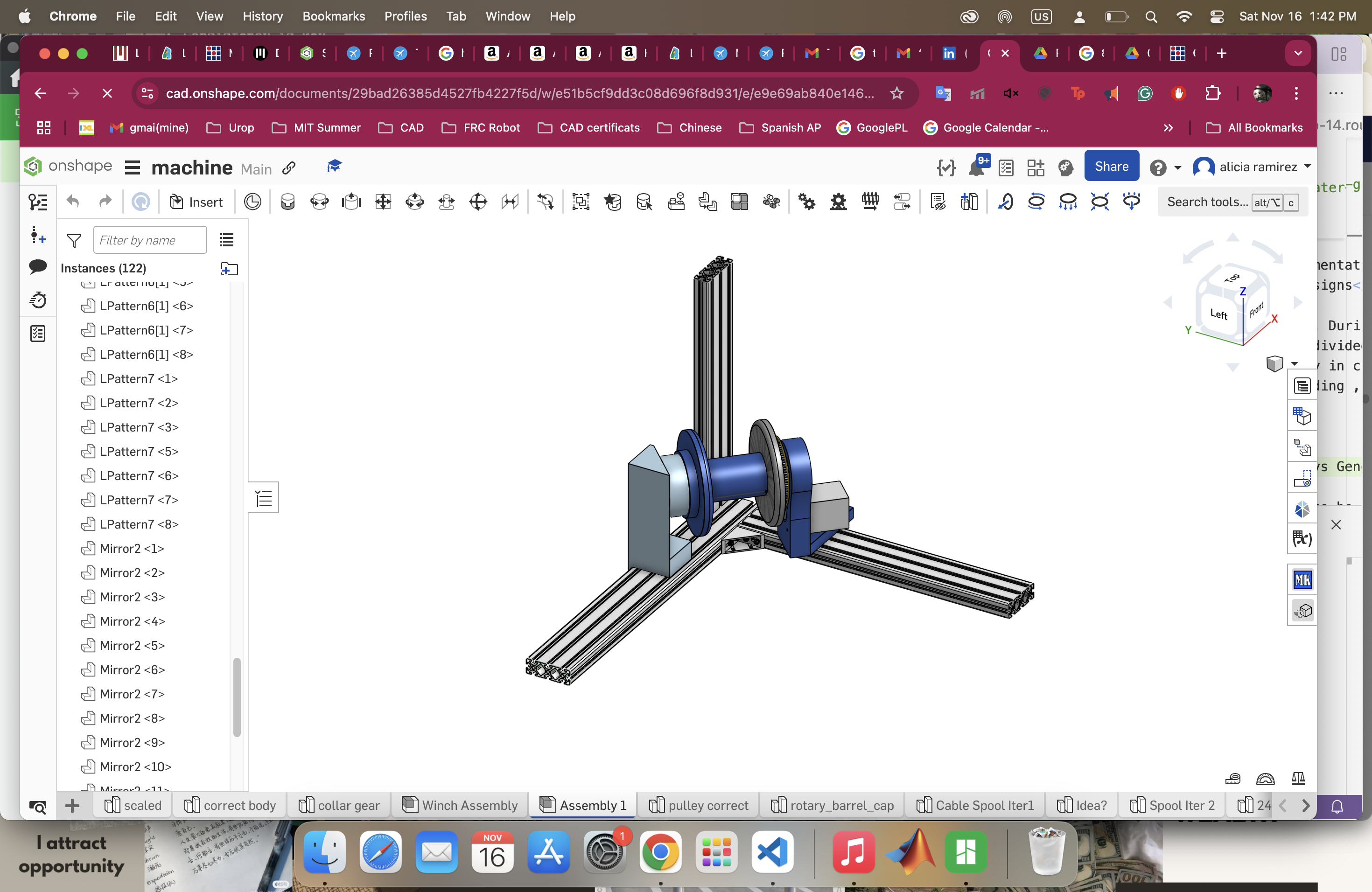
Task: Open the tab manager search icon at bottom left
Action: (x=38, y=807)
